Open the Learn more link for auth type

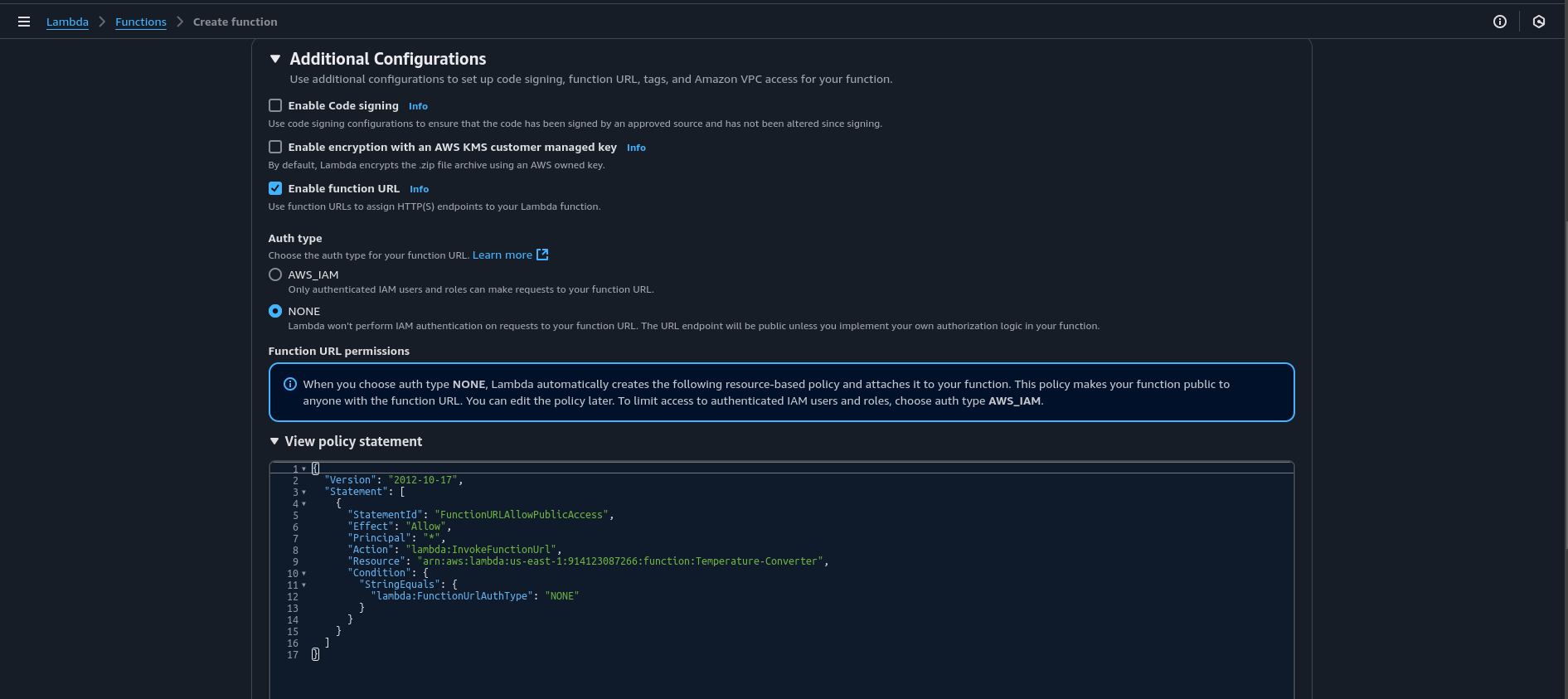(x=502, y=255)
